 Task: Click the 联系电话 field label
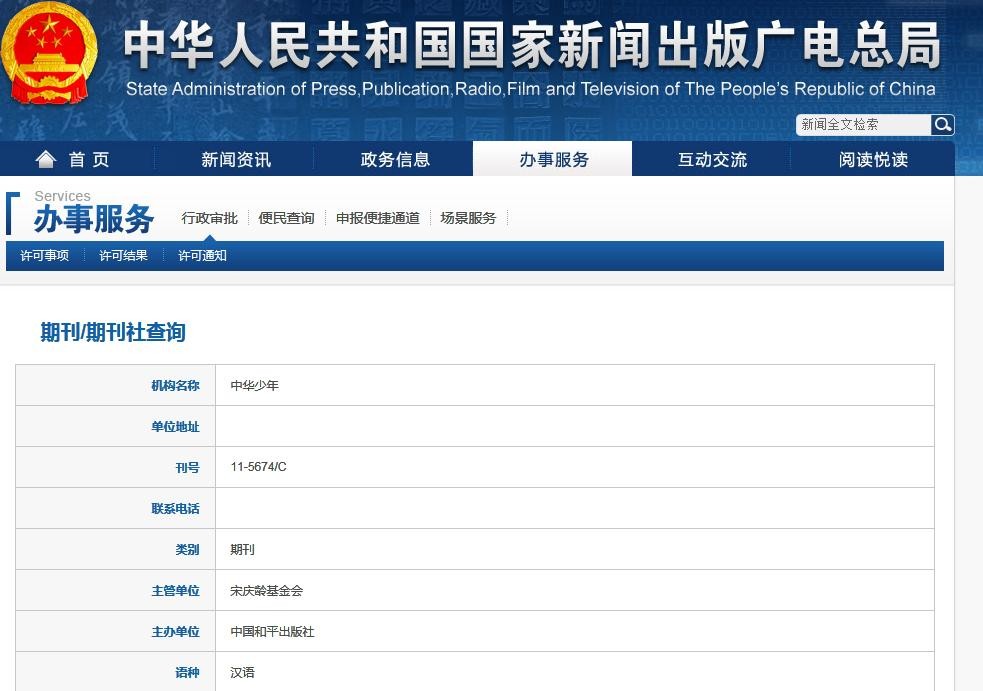(x=176, y=509)
